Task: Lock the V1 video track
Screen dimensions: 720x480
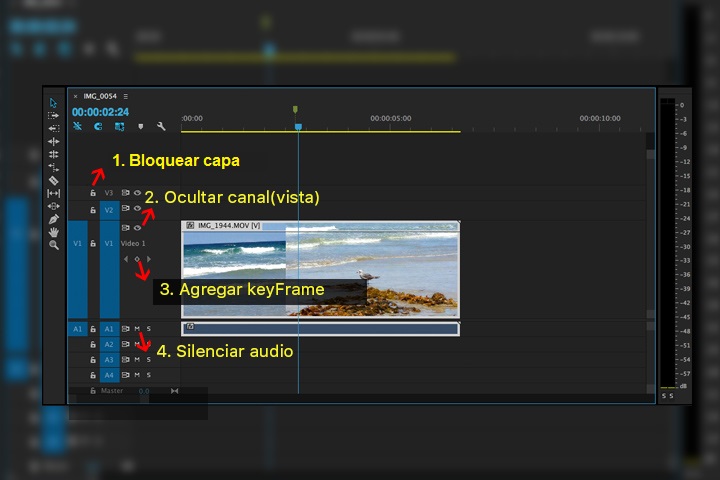Action: coord(93,243)
